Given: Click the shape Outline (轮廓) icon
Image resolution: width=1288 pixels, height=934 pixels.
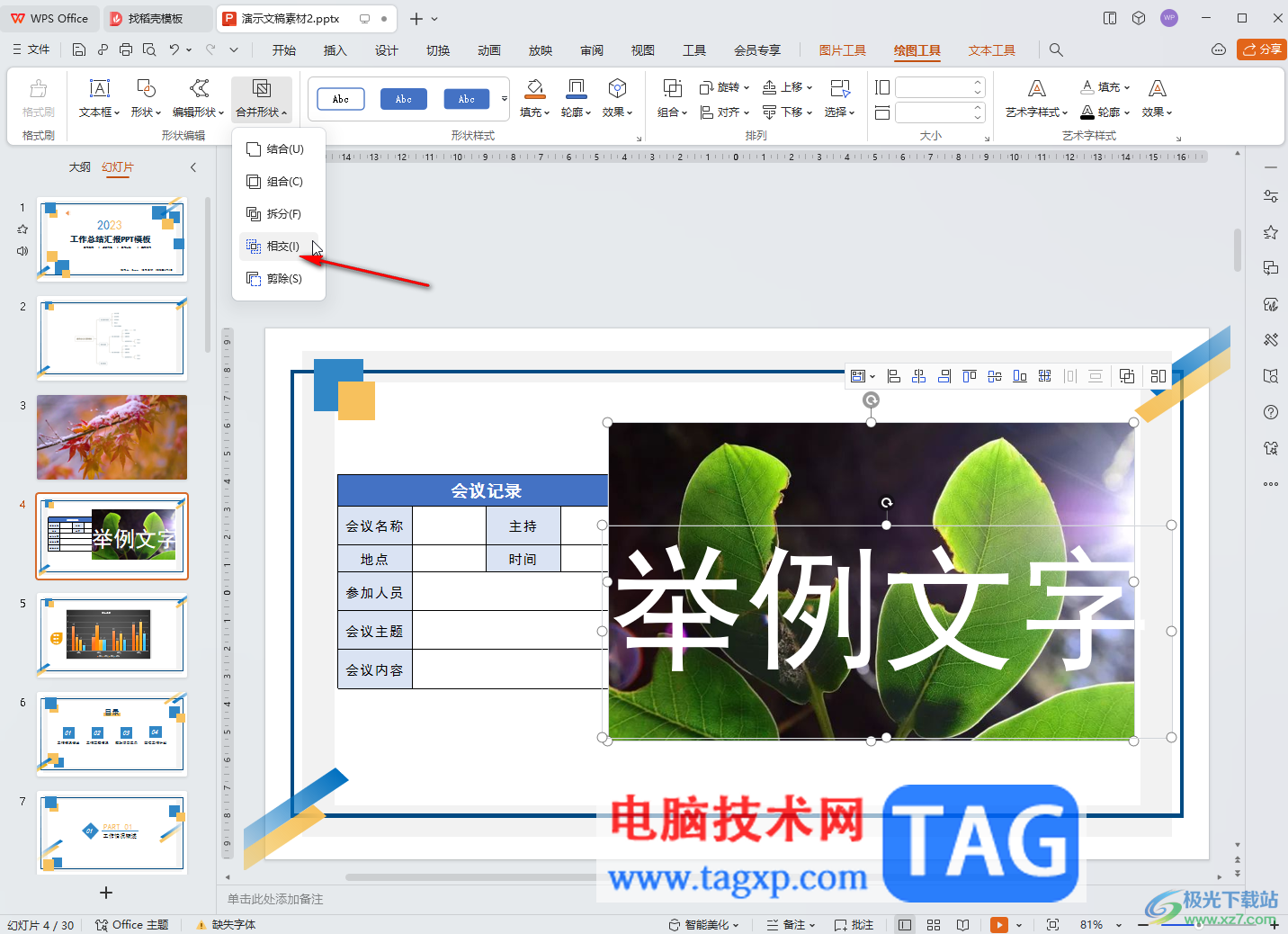Looking at the screenshot, I should click(577, 88).
